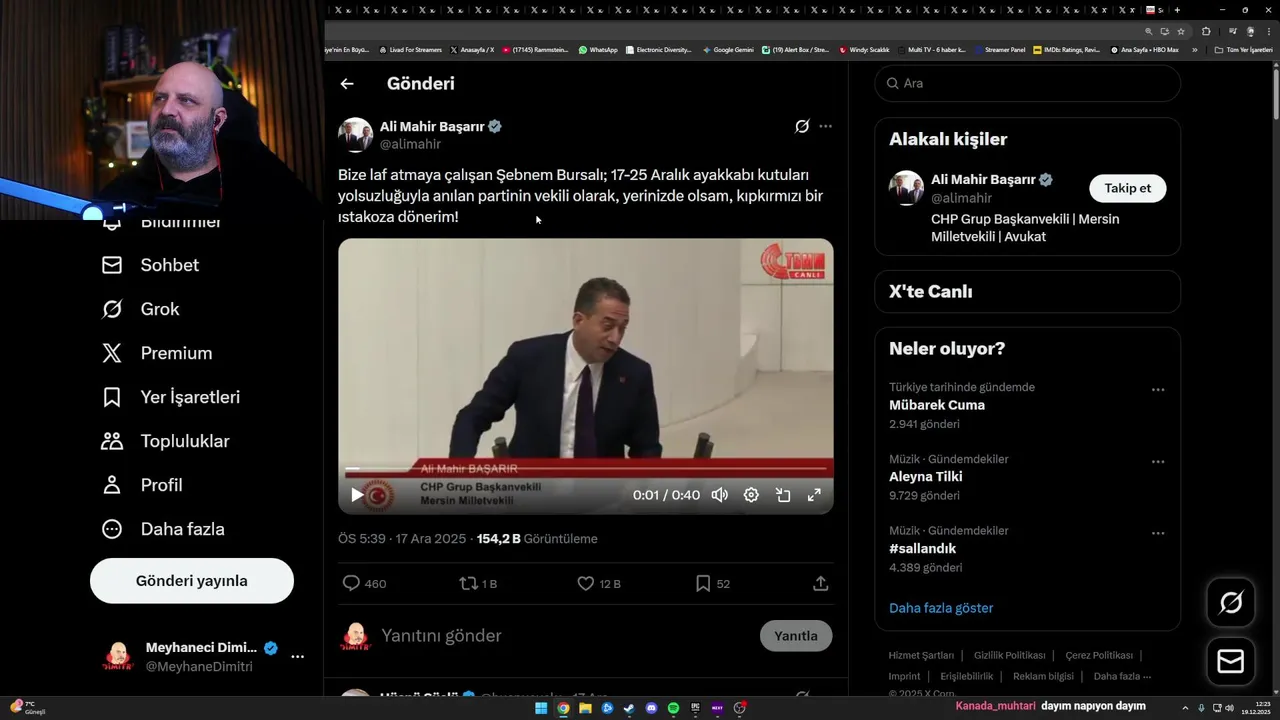The width and height of the screenshot is (1280, 720).
Task: Open Profil in the sidebar
Action: click(x=142, y=485)
